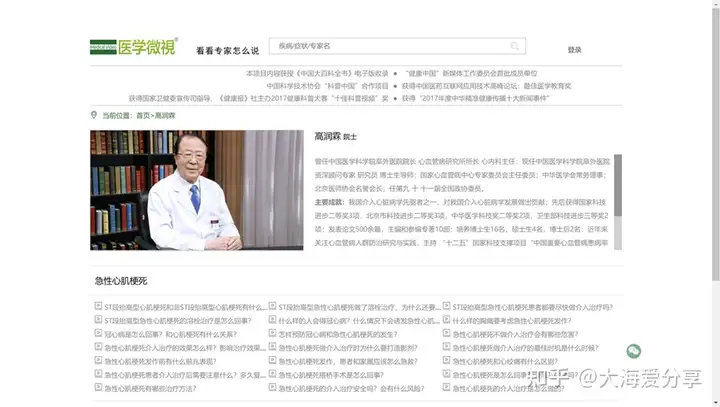The width and height of the screenshot is (720, 407).
Task: Open link 急性心肌梗死发作前有什么前兆表现
Action: [x=160, y=362]
